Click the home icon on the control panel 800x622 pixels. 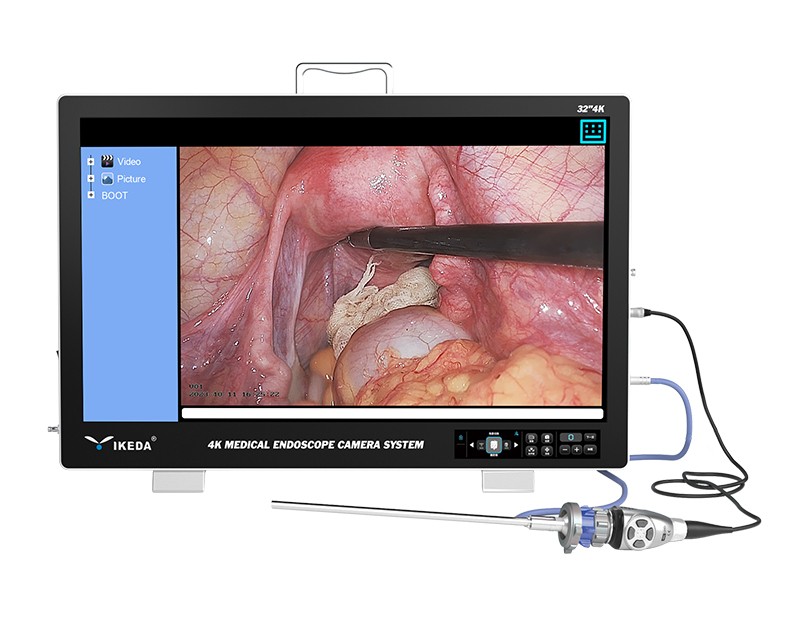pos(461,437)
